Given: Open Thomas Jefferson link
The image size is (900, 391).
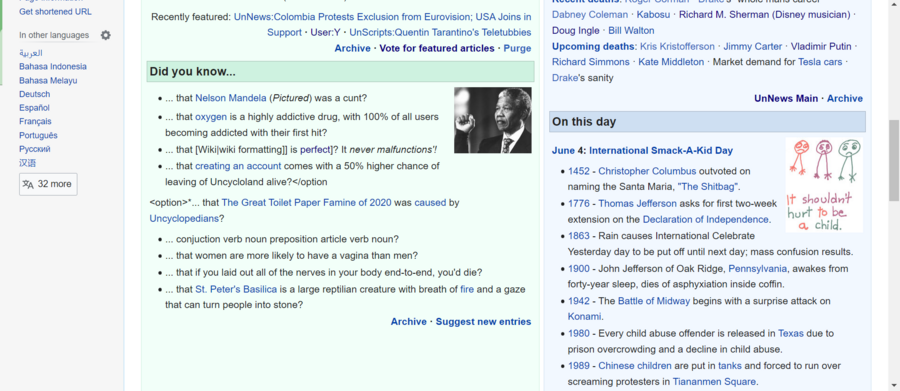Looking at the screenshot, I should (638, 203).
